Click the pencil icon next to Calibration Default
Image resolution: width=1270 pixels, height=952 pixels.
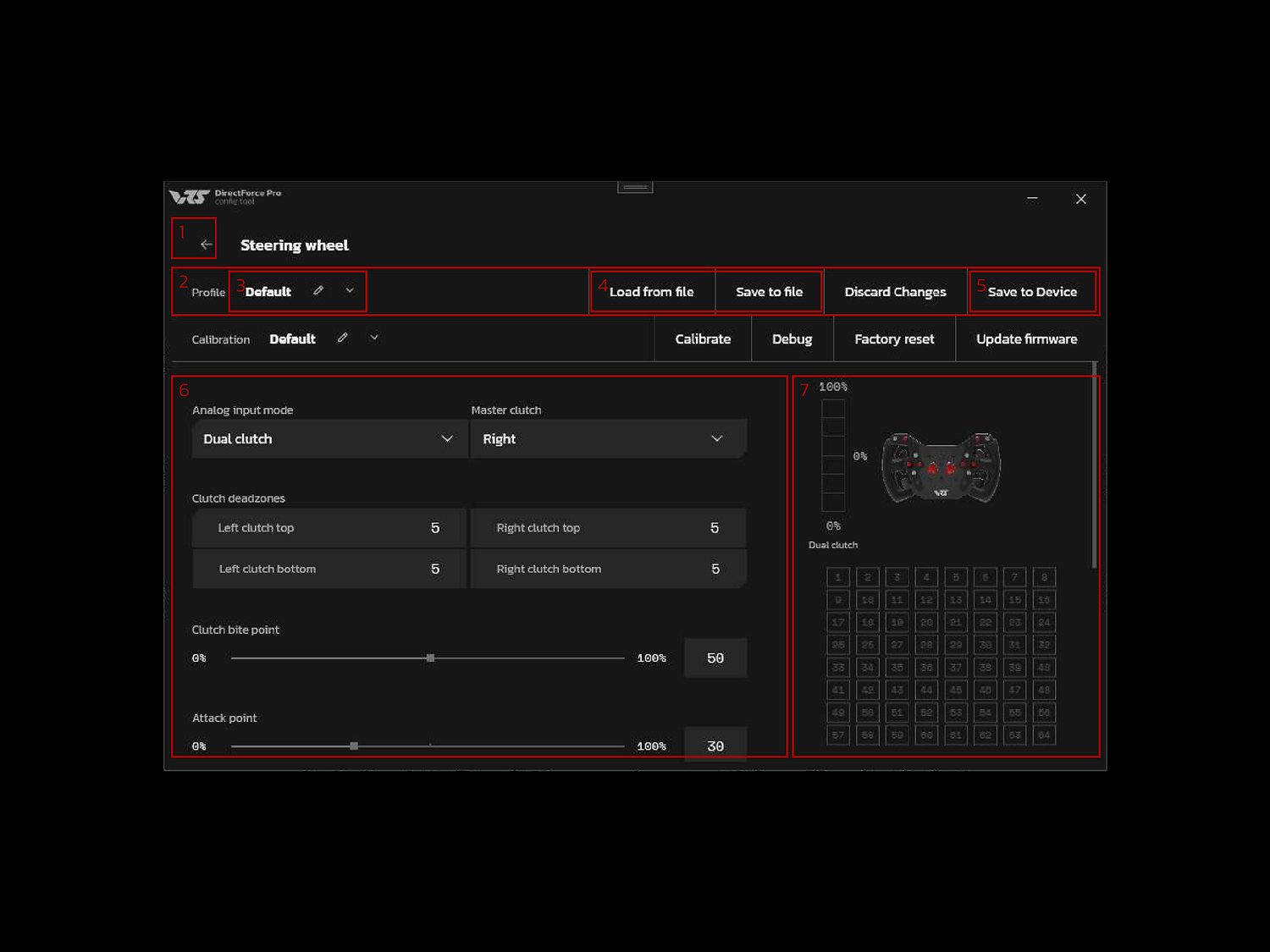[343, 338]
